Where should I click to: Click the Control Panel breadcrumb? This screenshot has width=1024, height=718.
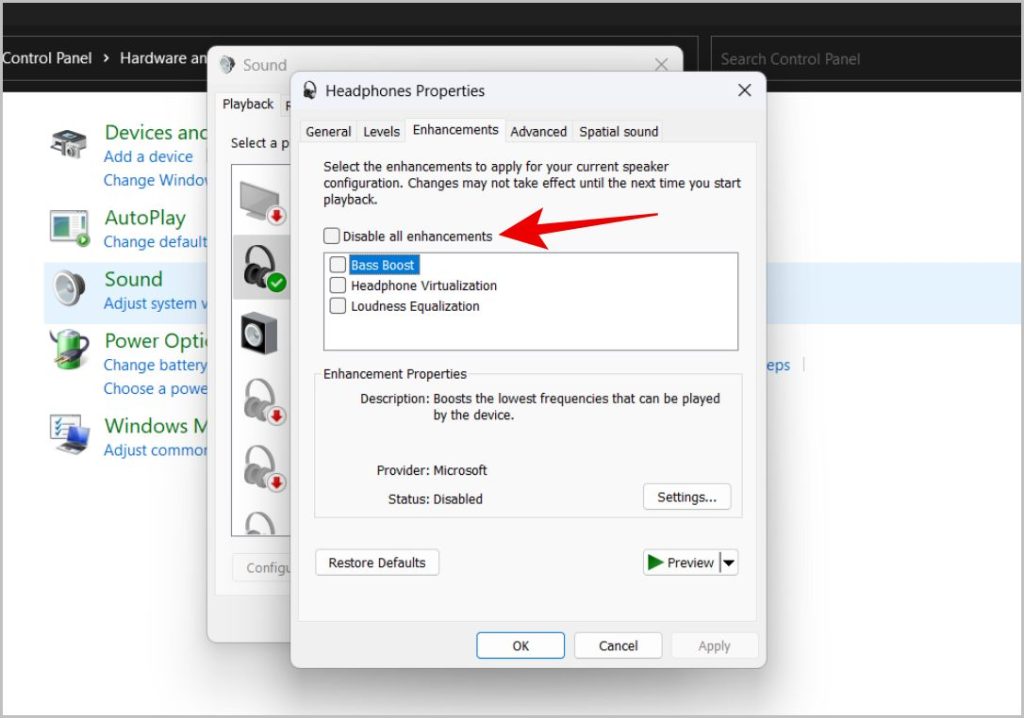pos(47,58)
